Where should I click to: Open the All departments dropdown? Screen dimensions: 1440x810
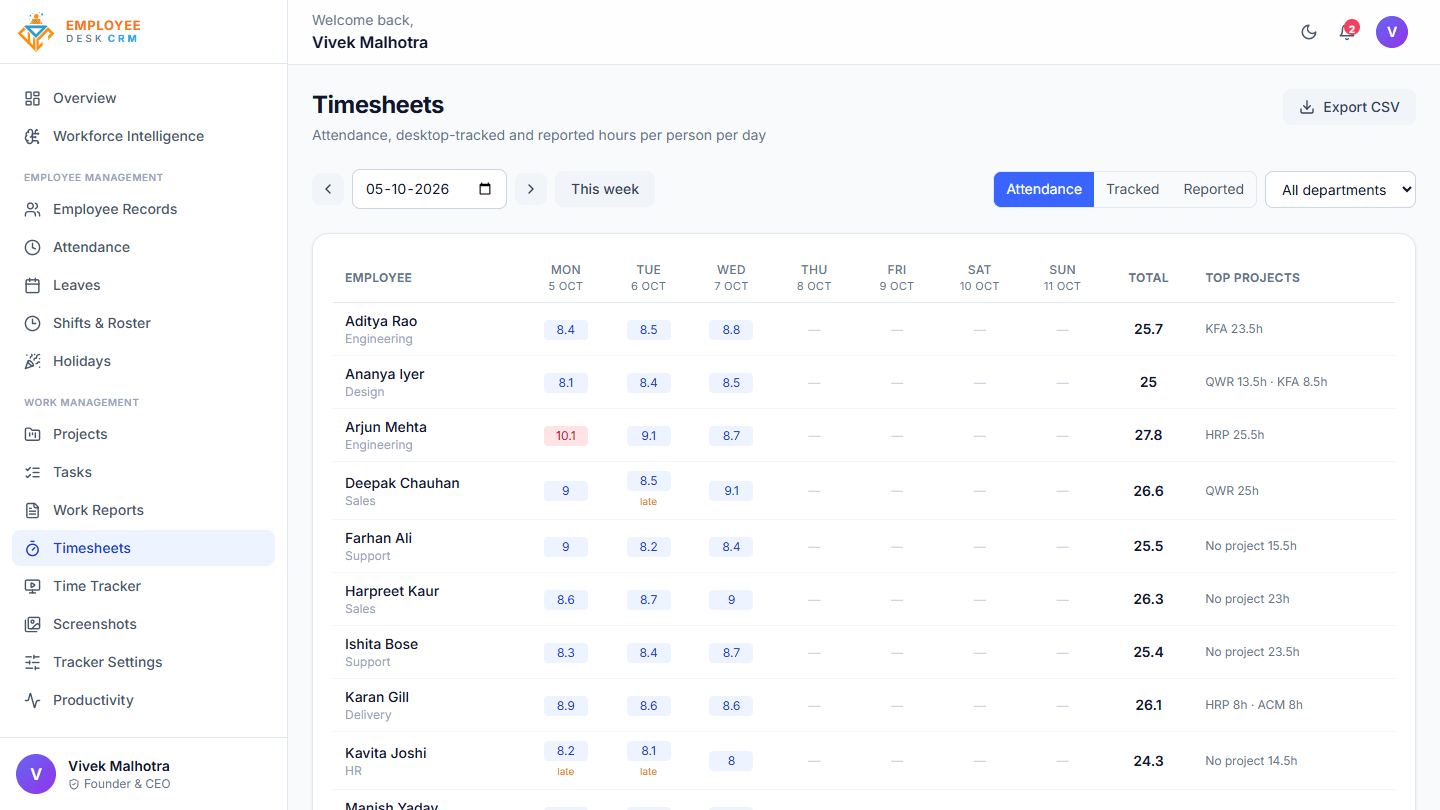(x=1340, y=190)
